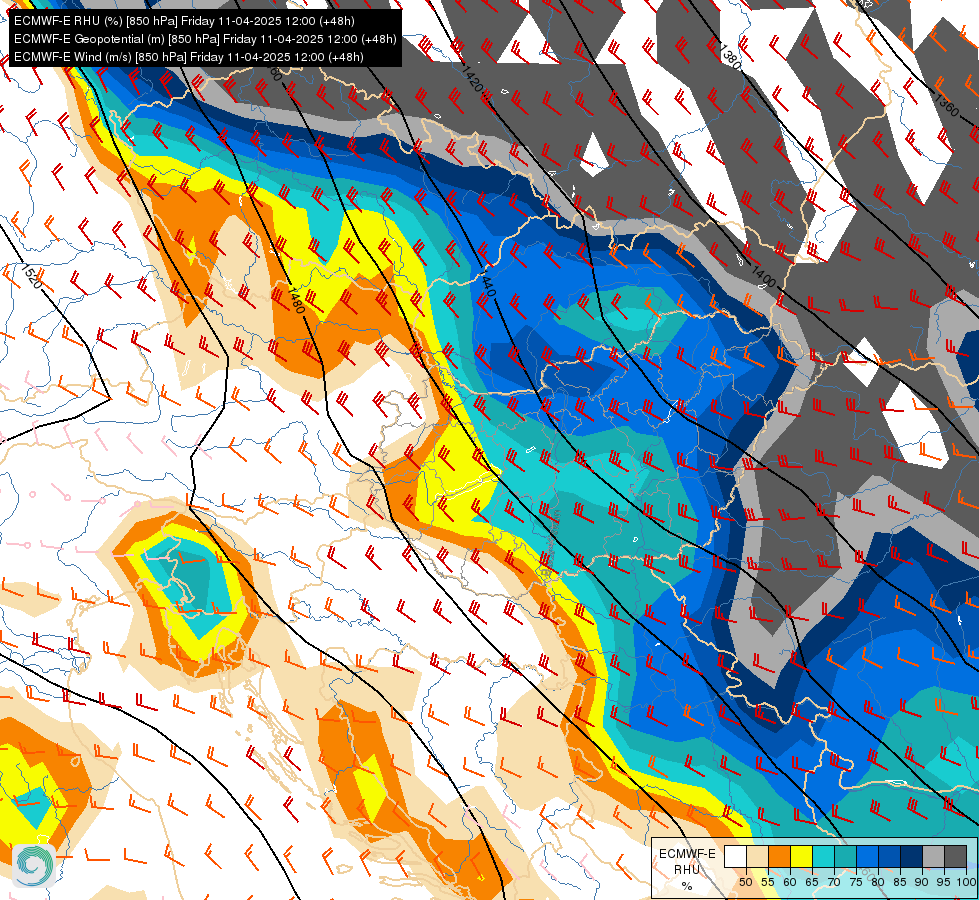979x900 pixels.
Task: Select the 'ECMWF-E RHU (%) [850 hPa]' title line
Action: (x=184, y=21)
